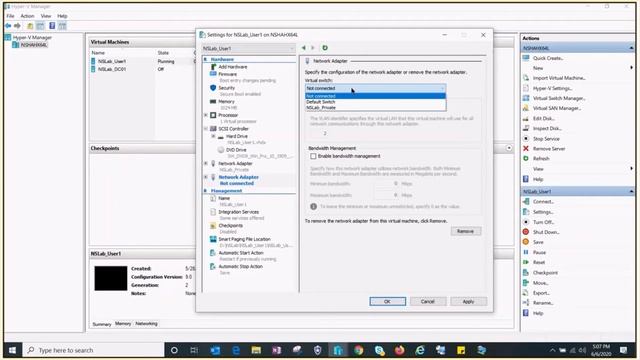Click the taskbar search box
640x360 pixels.
click(93, 350)
